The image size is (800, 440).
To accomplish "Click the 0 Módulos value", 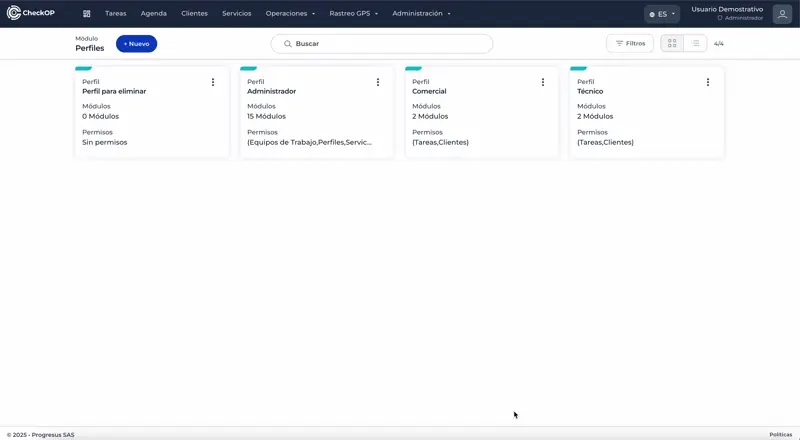I will pyautogui.click(x=101, y=116).
